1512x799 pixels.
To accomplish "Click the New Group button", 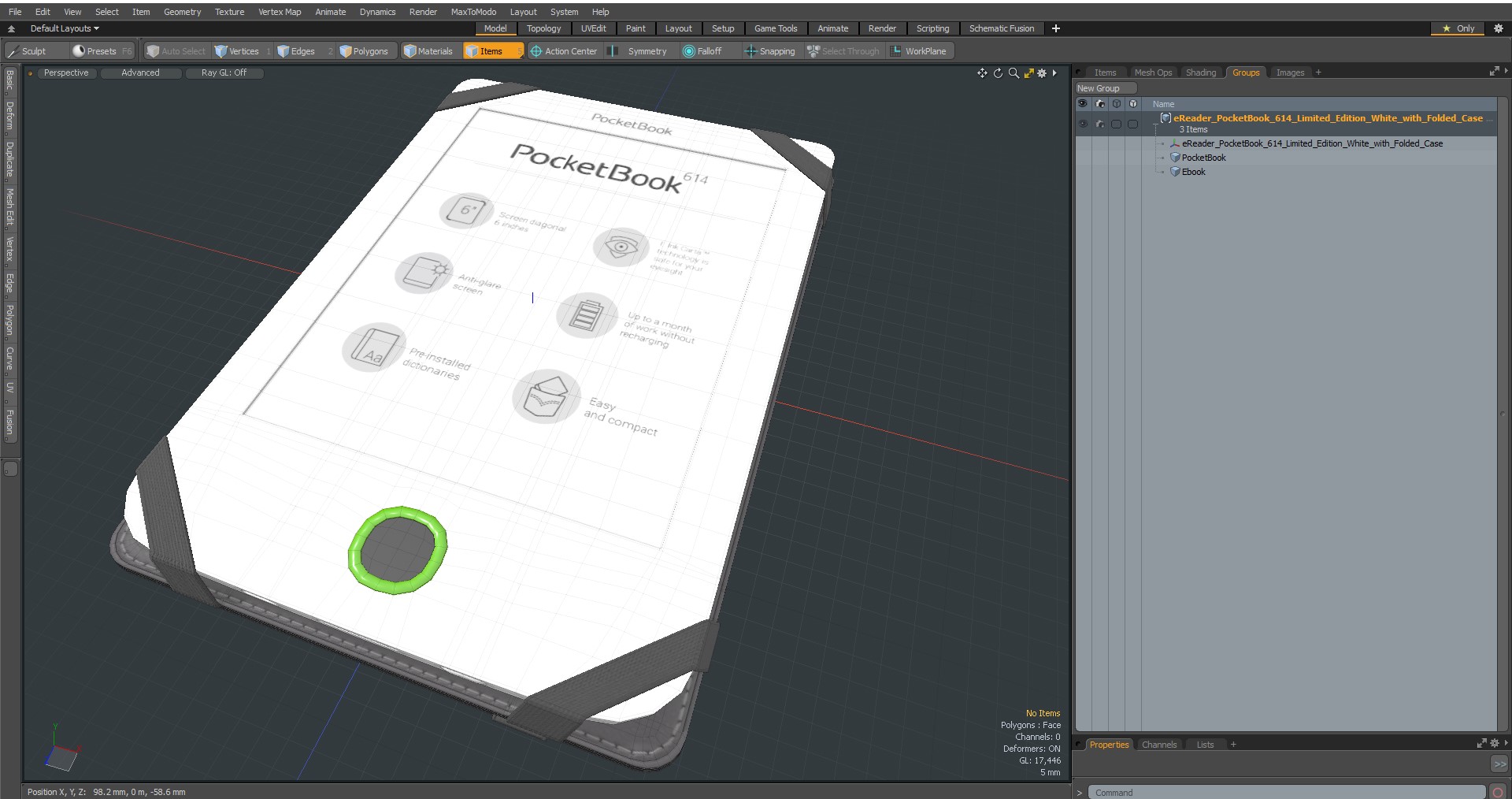I will tap(1105, 88).
